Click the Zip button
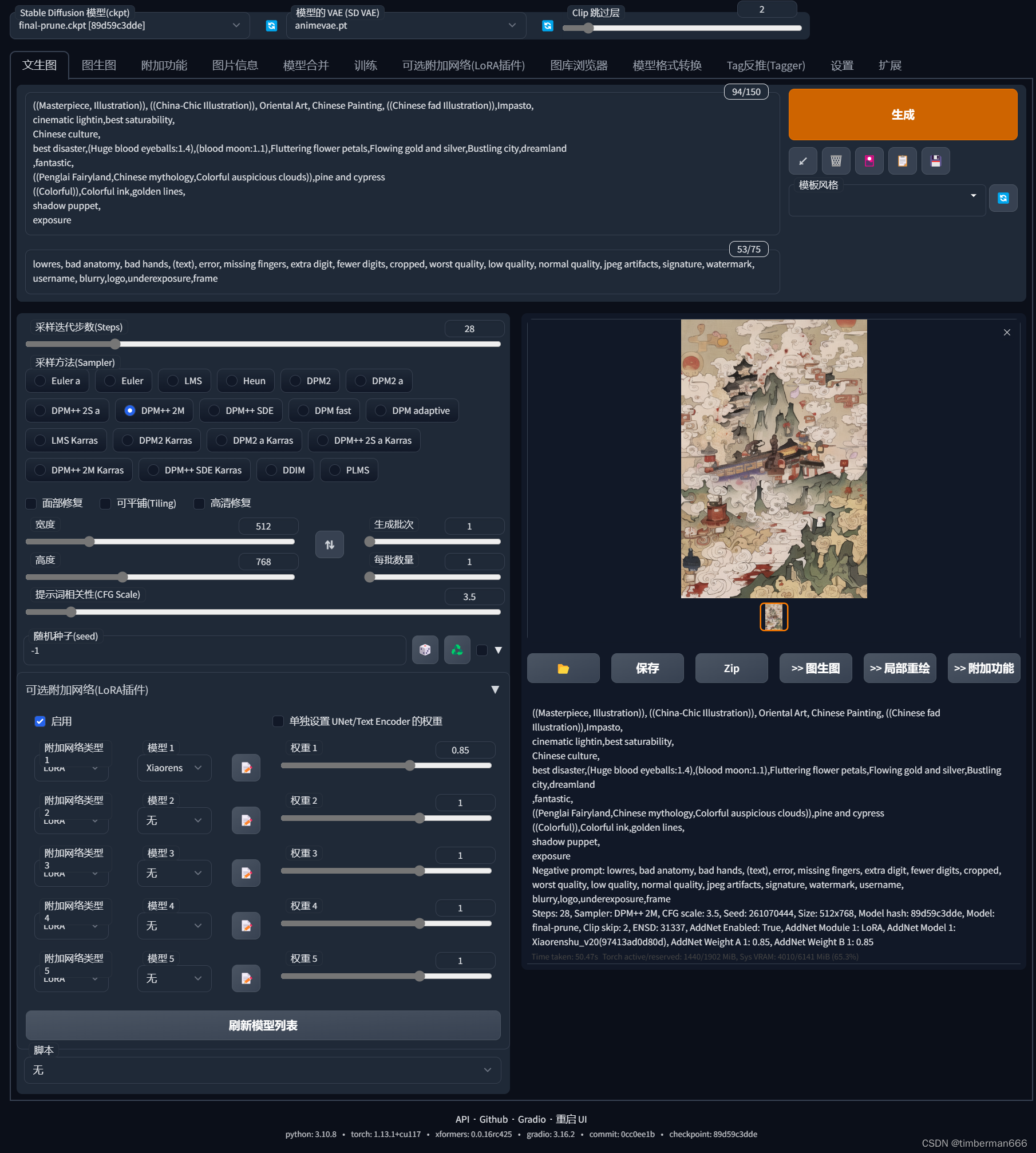Image resolution: width=1036 pixels, height=1153 pixels. tap(731, 668)
